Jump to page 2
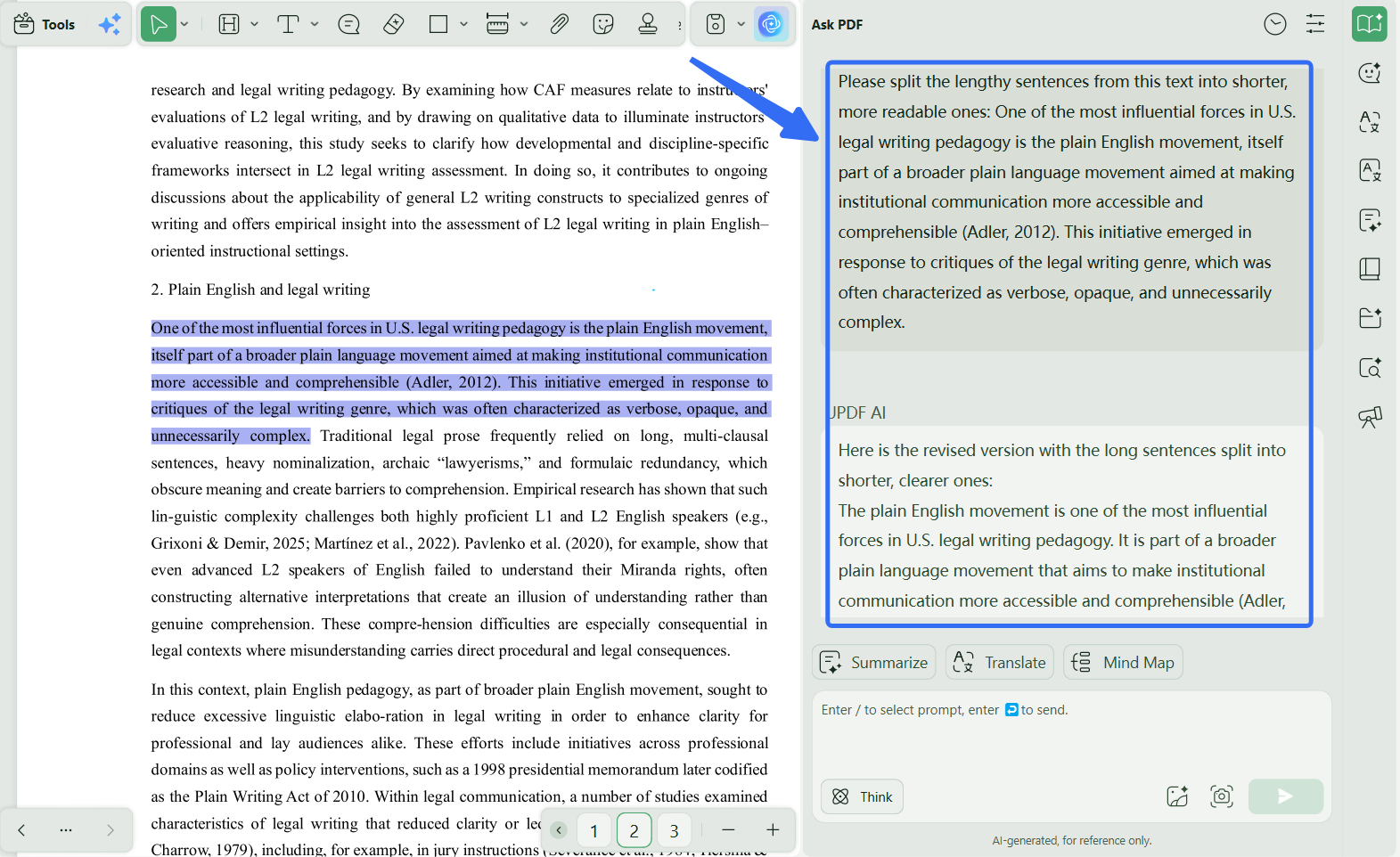The image size is (1400, 857). [634, 830]
